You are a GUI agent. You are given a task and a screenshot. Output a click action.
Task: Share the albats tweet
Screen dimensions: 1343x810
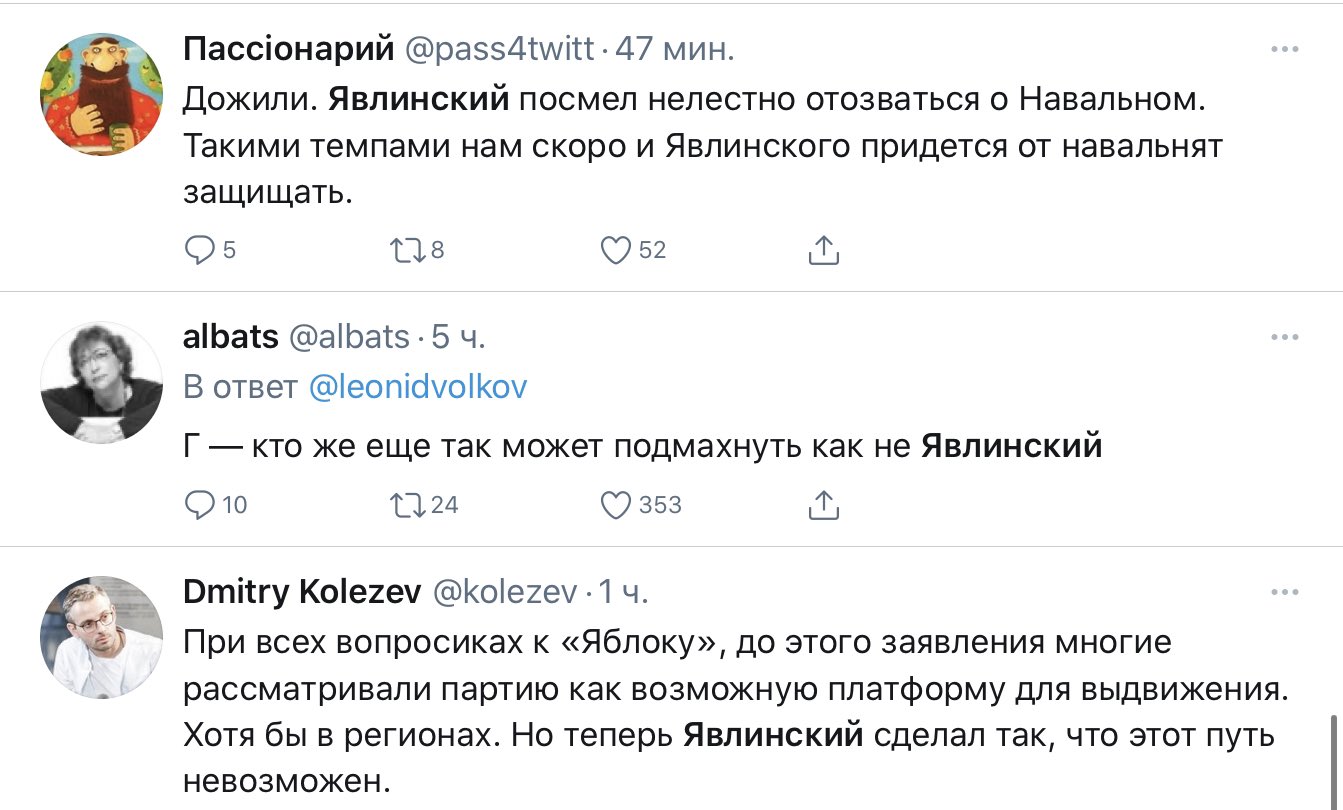823,505
